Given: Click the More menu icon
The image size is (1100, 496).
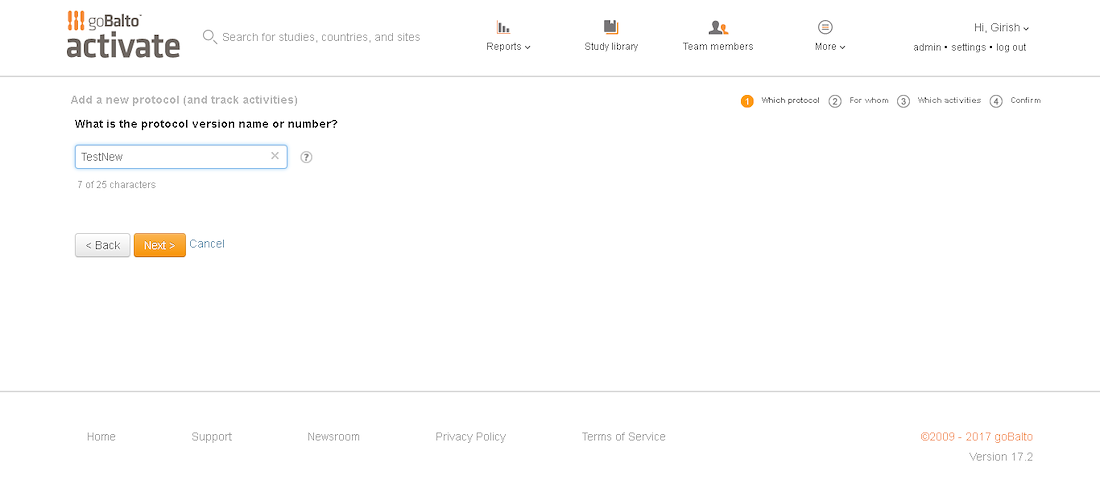Looking at the screenshot, I should tap(825, 27).
